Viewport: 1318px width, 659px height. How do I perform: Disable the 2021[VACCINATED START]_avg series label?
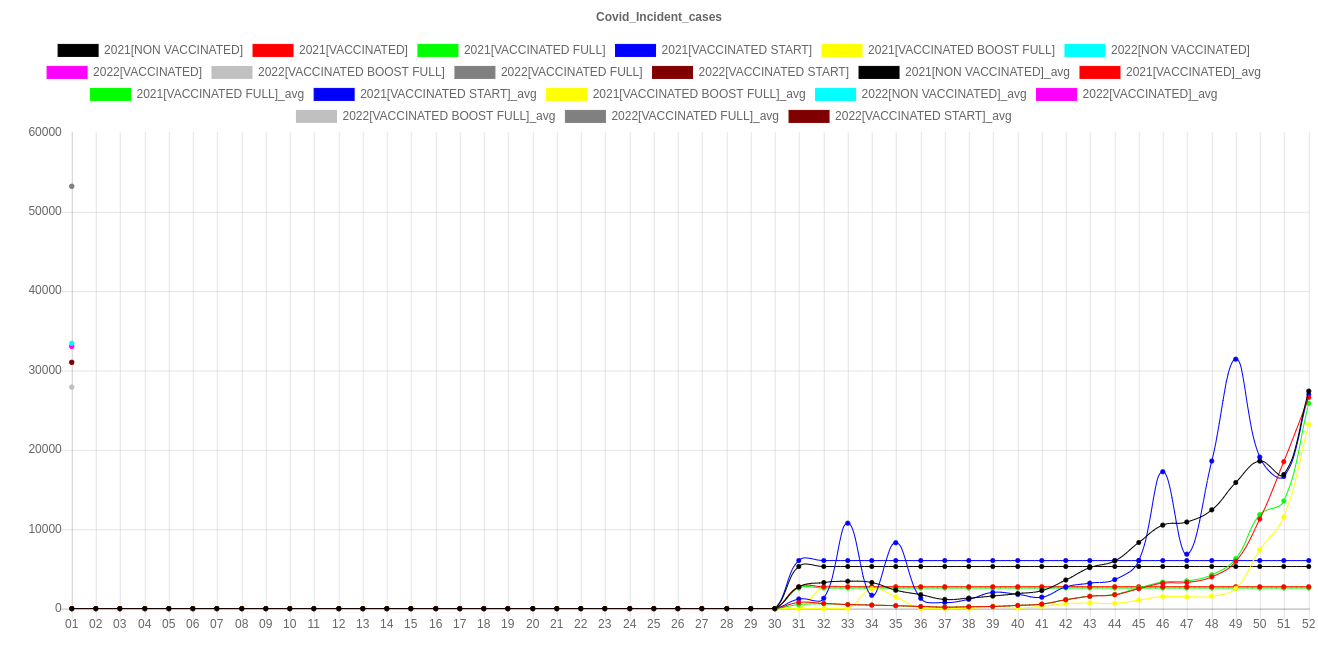tap(447, 94)
